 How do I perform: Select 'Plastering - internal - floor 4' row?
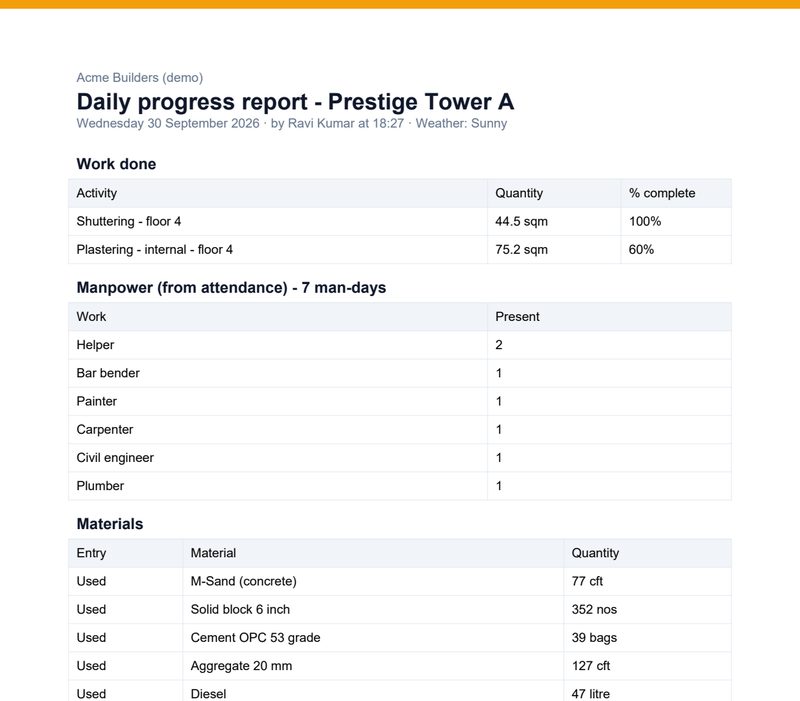[400, 249]
